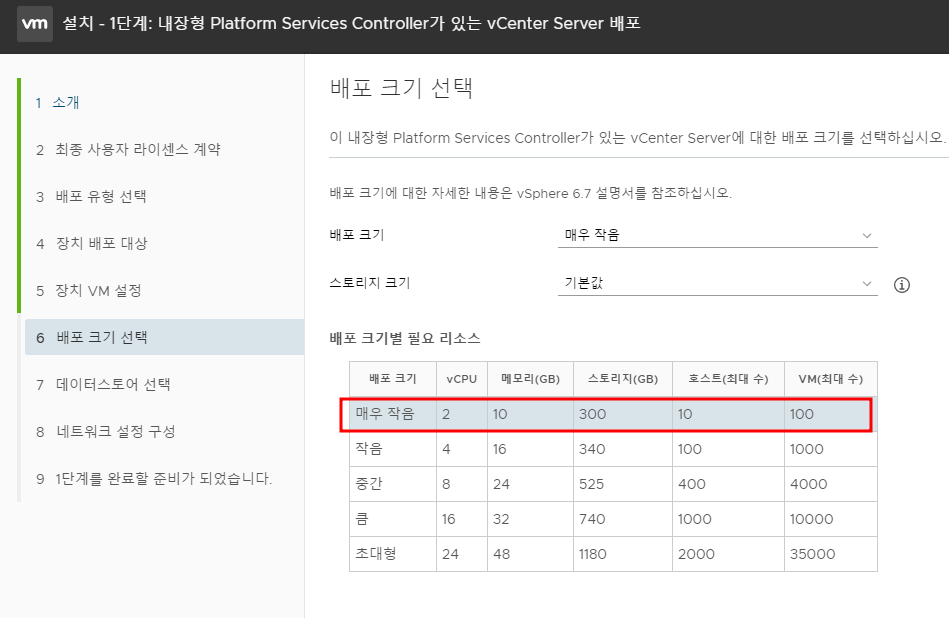Click the VM max value 35000 cell
The width and height of the screenshot is (949, 618).
pyautogui.click(x=830, y=554)
